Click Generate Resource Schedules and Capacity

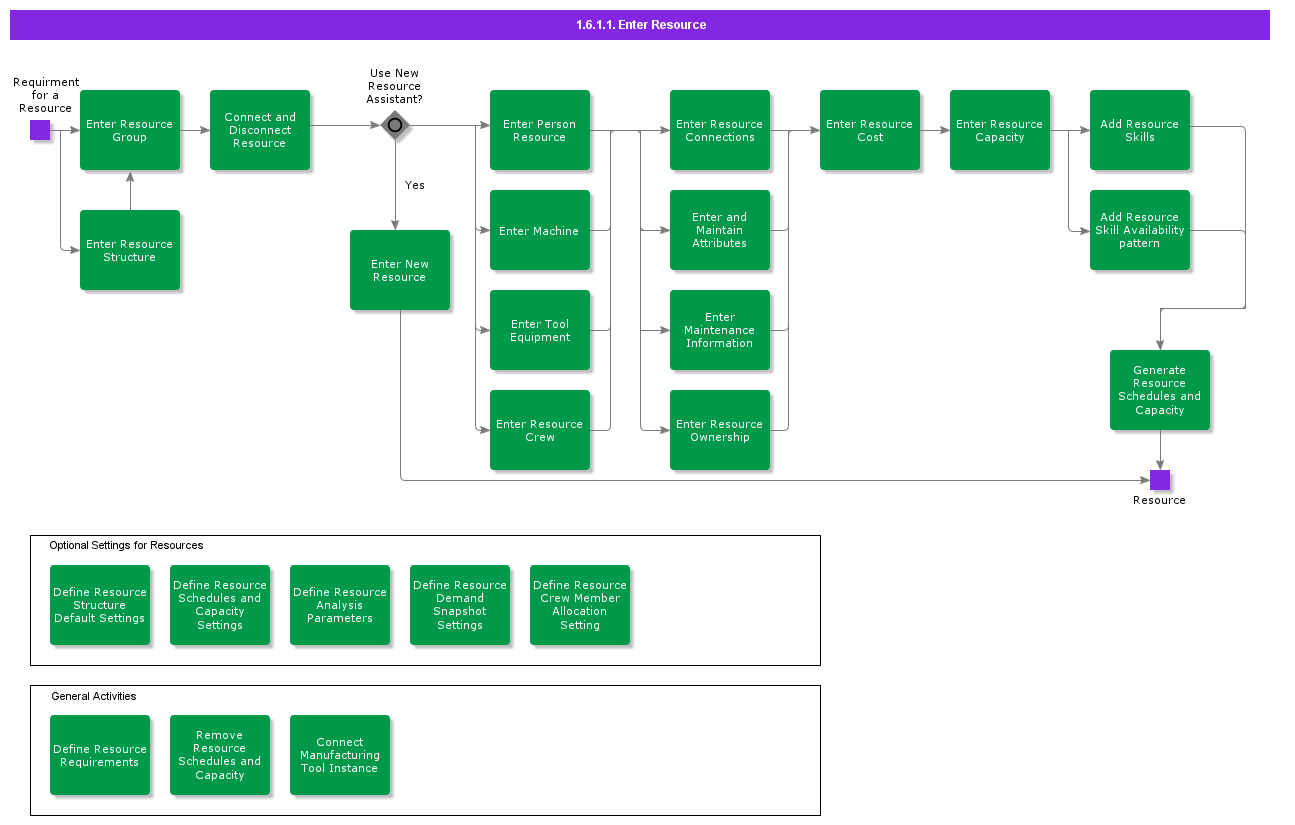pos(1160,390)
